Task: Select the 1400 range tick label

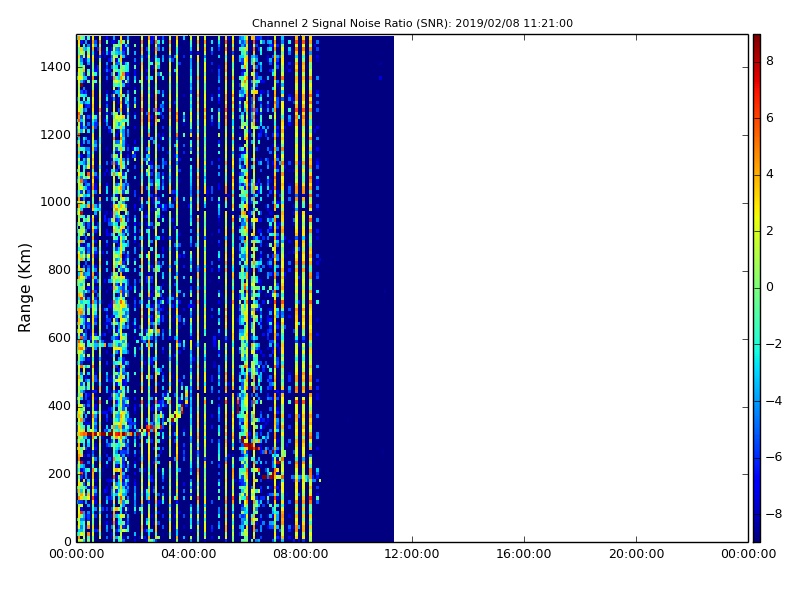Action: tap(56, 67)
